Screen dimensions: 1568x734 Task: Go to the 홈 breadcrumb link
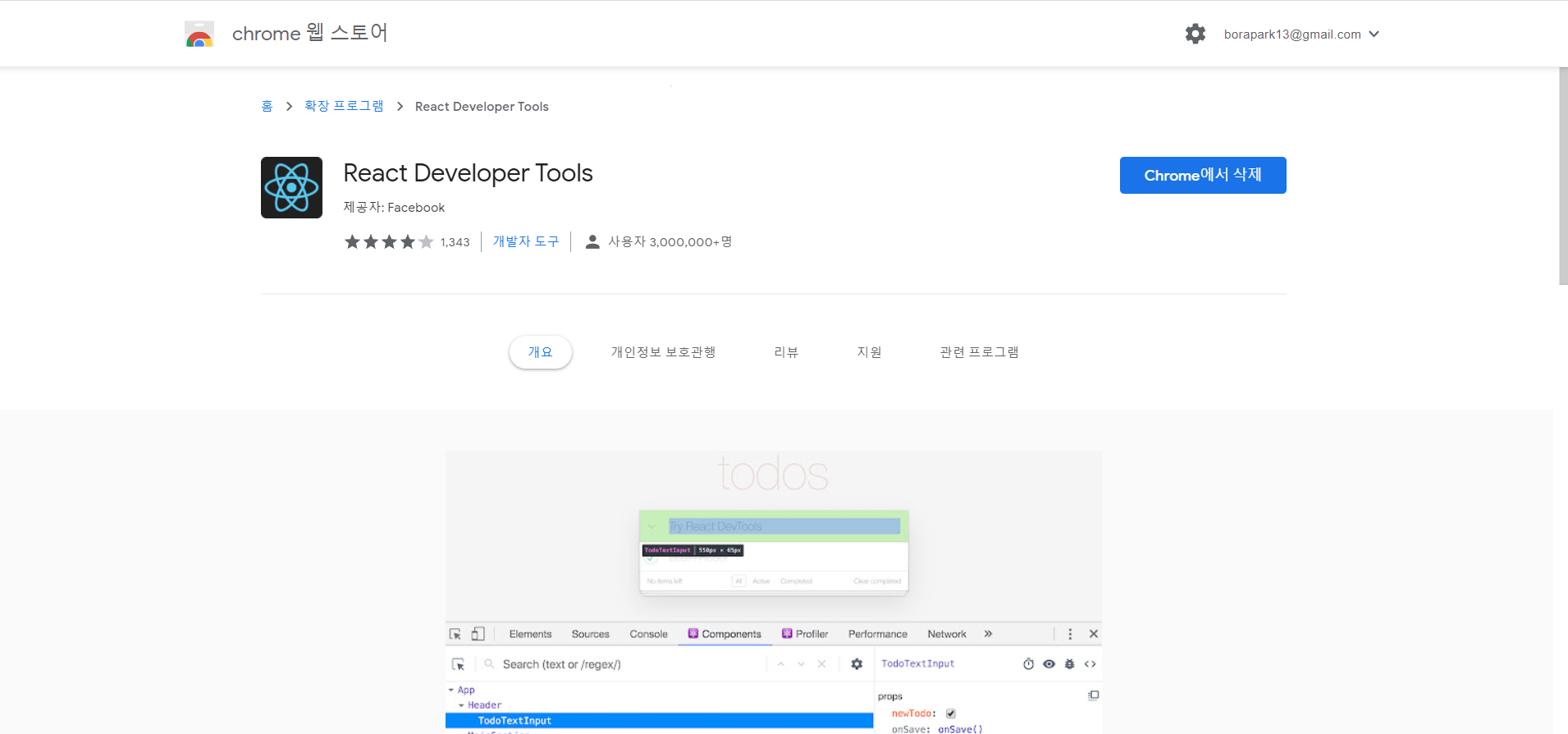pos(267,106)
